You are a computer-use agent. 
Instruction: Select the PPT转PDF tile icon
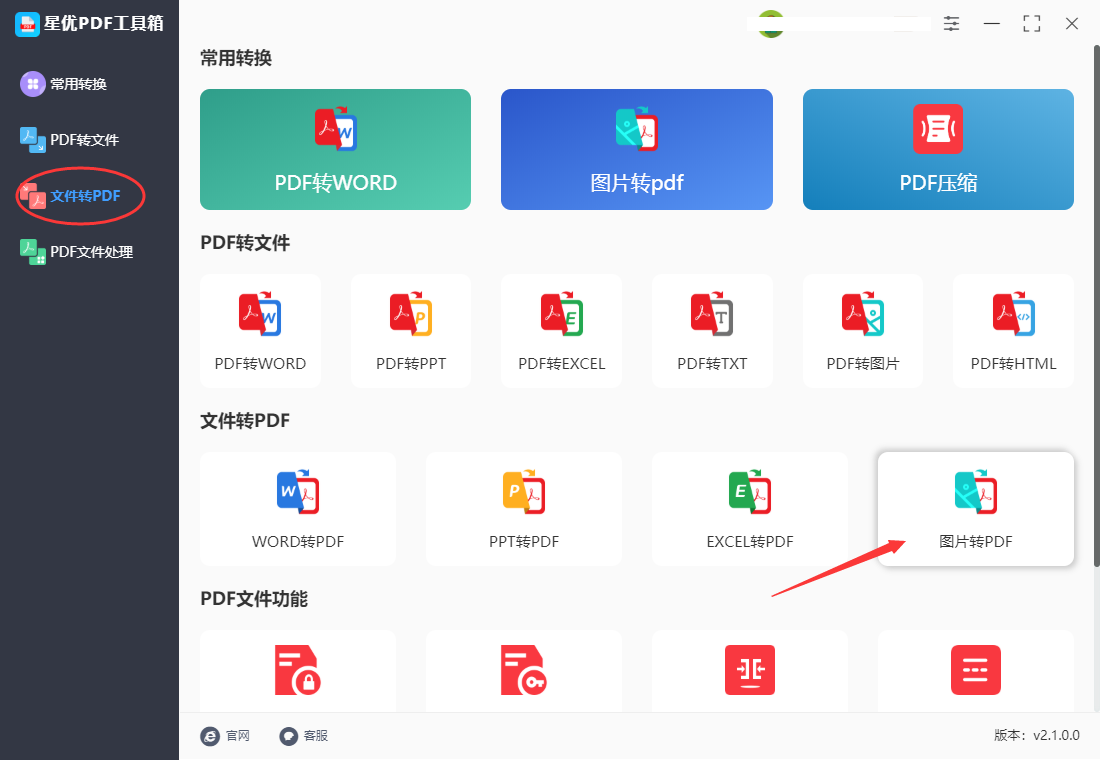pyautogui.click(x=524, y=492)
